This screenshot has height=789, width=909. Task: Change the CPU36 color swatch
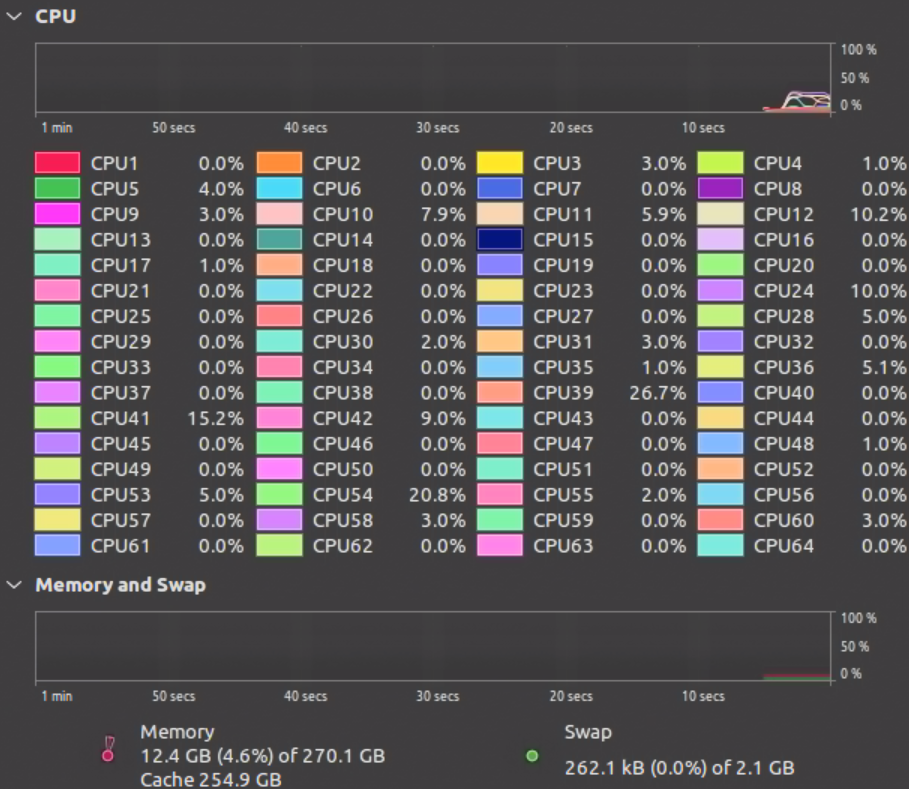coord(720,367)
